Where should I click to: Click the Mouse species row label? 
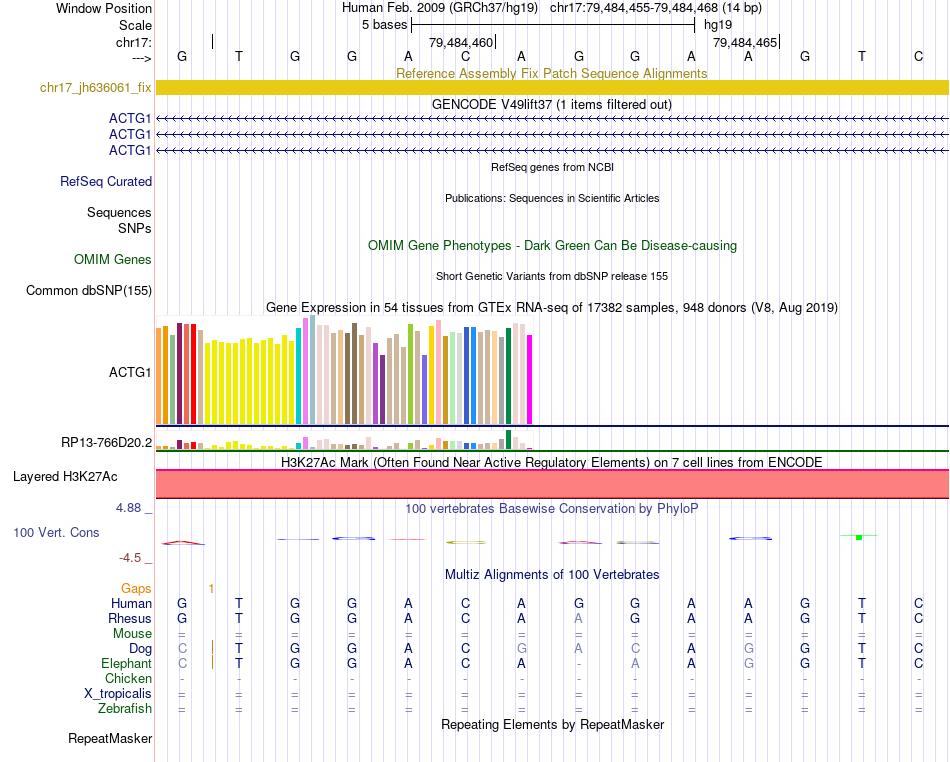tap(132, 633)
